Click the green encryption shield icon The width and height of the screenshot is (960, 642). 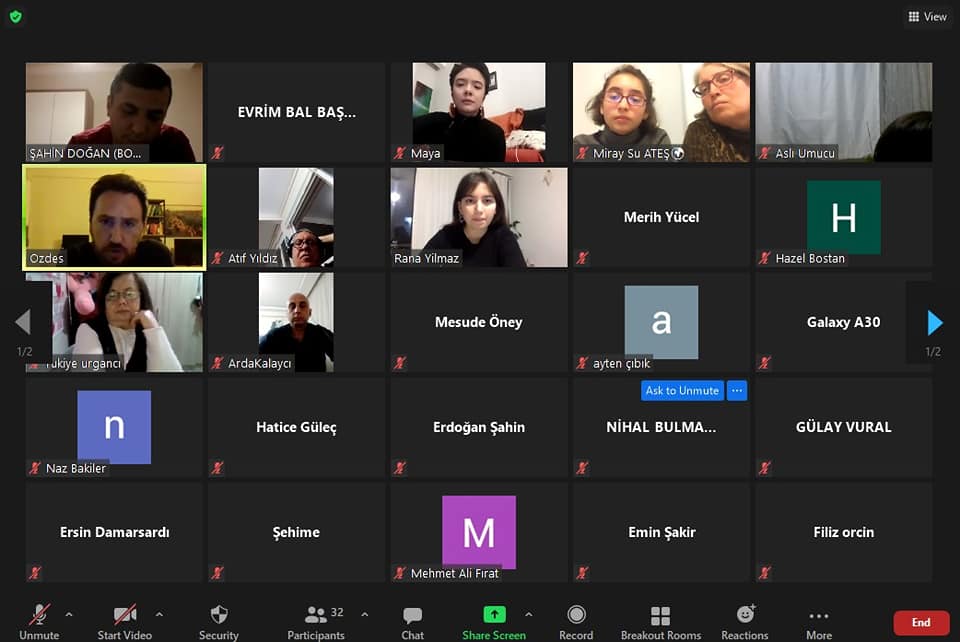pos(16,17)
